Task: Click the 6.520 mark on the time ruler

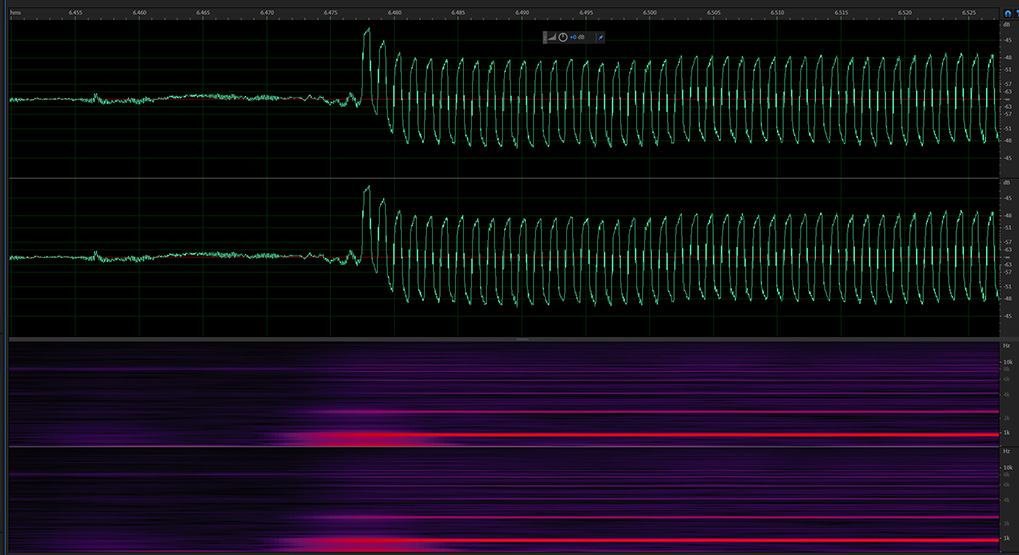Action: coord(905,12)
